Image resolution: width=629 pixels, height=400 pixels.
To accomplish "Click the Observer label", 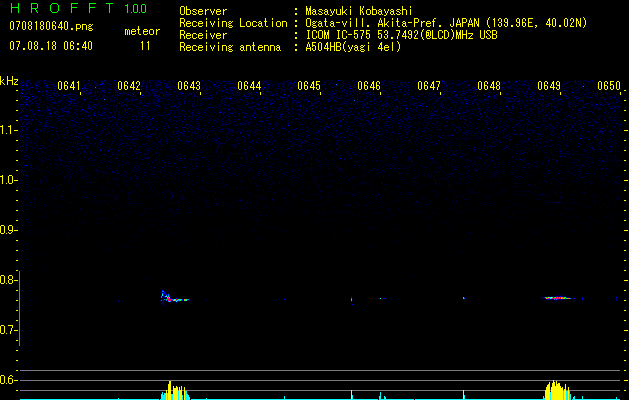I will (203, 11).
